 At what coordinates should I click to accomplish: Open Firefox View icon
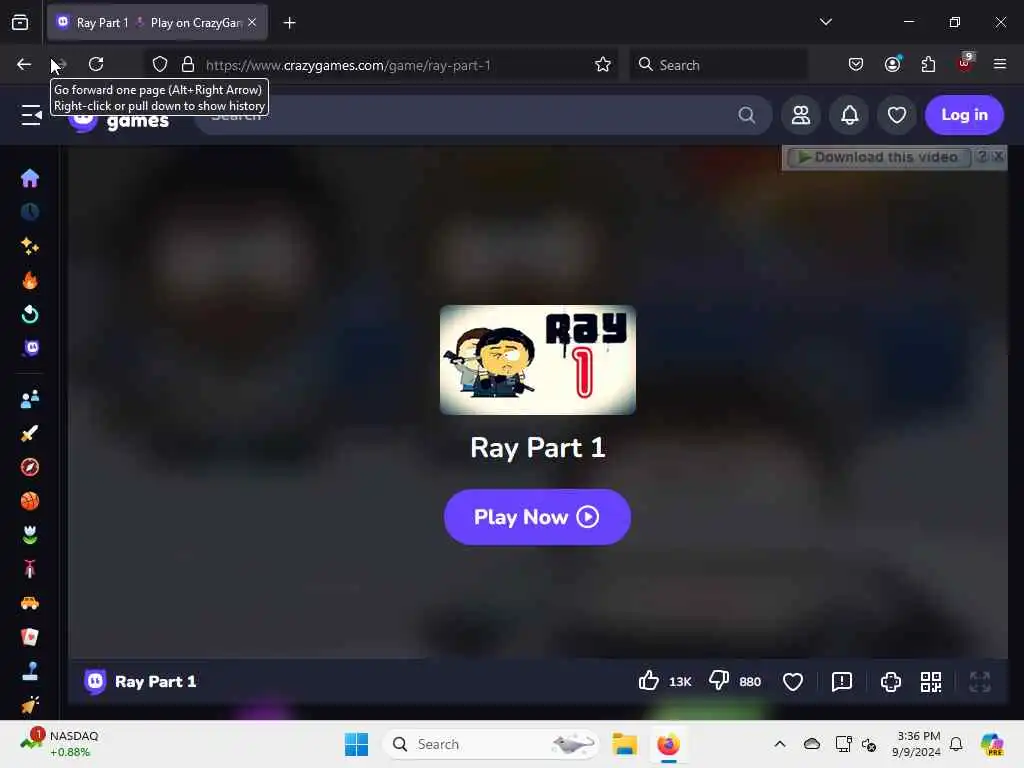(x=20, y=23)
